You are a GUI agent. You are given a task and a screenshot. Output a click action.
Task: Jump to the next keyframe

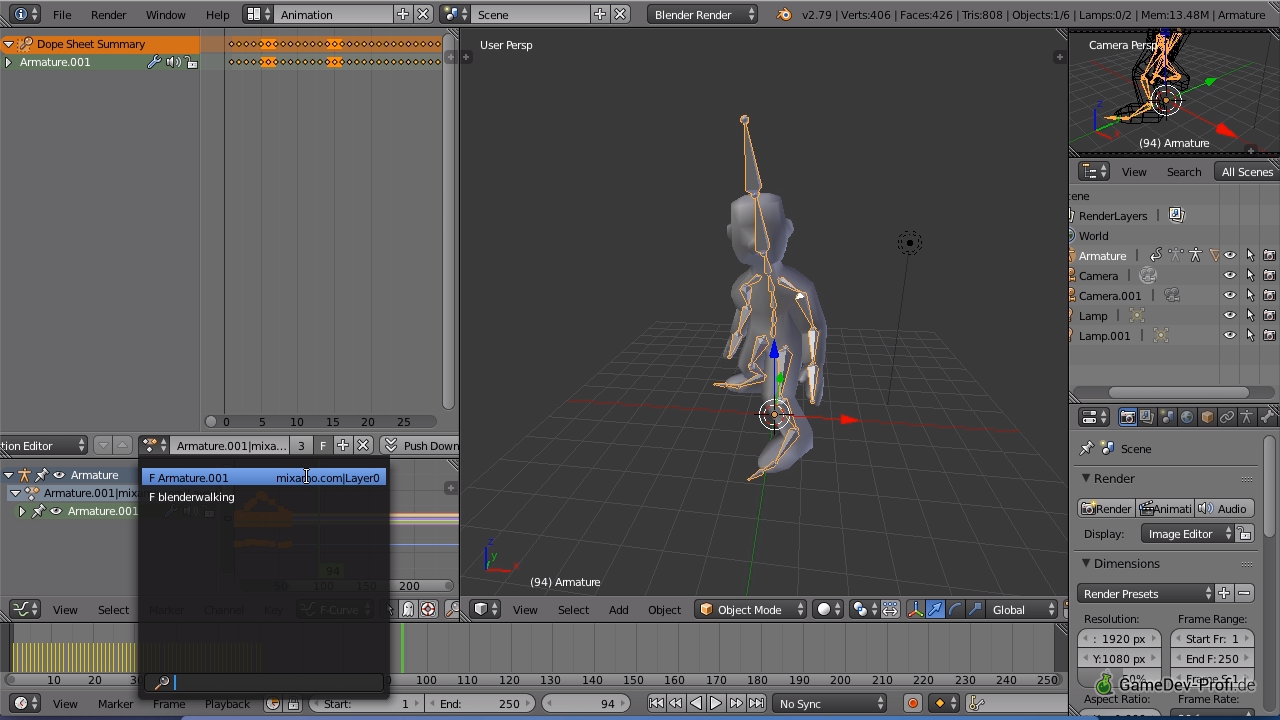point(736,703)
